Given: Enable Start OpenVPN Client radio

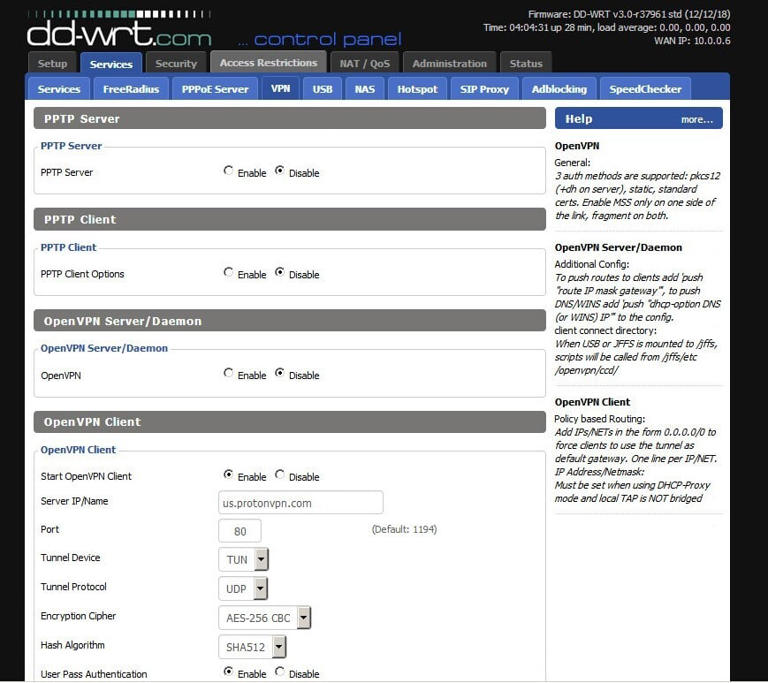Looking at the screenshot, I should pos(228,474).
